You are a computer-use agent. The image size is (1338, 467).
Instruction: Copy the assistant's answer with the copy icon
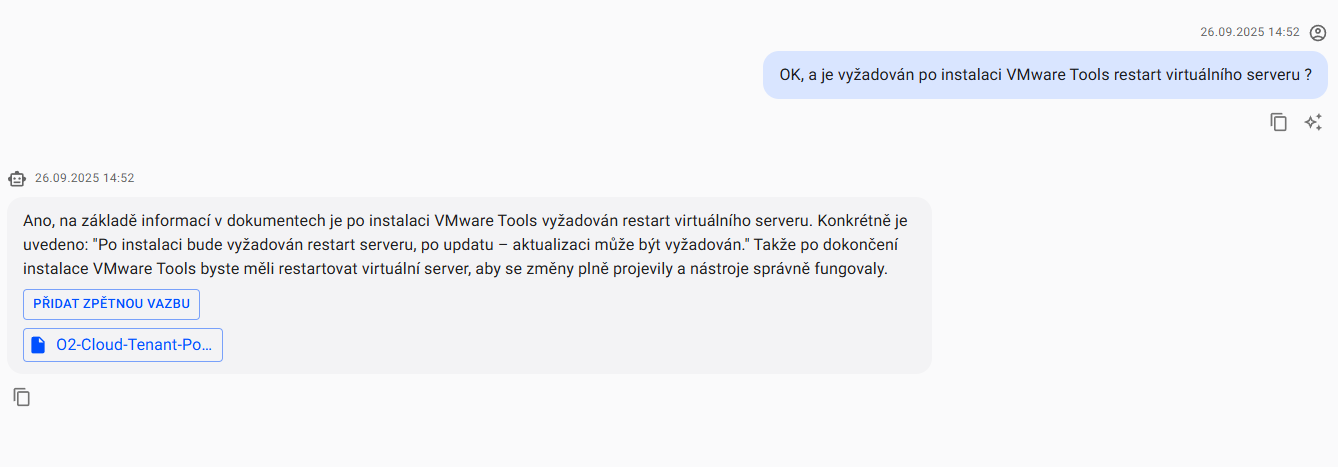[x=22, y=397]
